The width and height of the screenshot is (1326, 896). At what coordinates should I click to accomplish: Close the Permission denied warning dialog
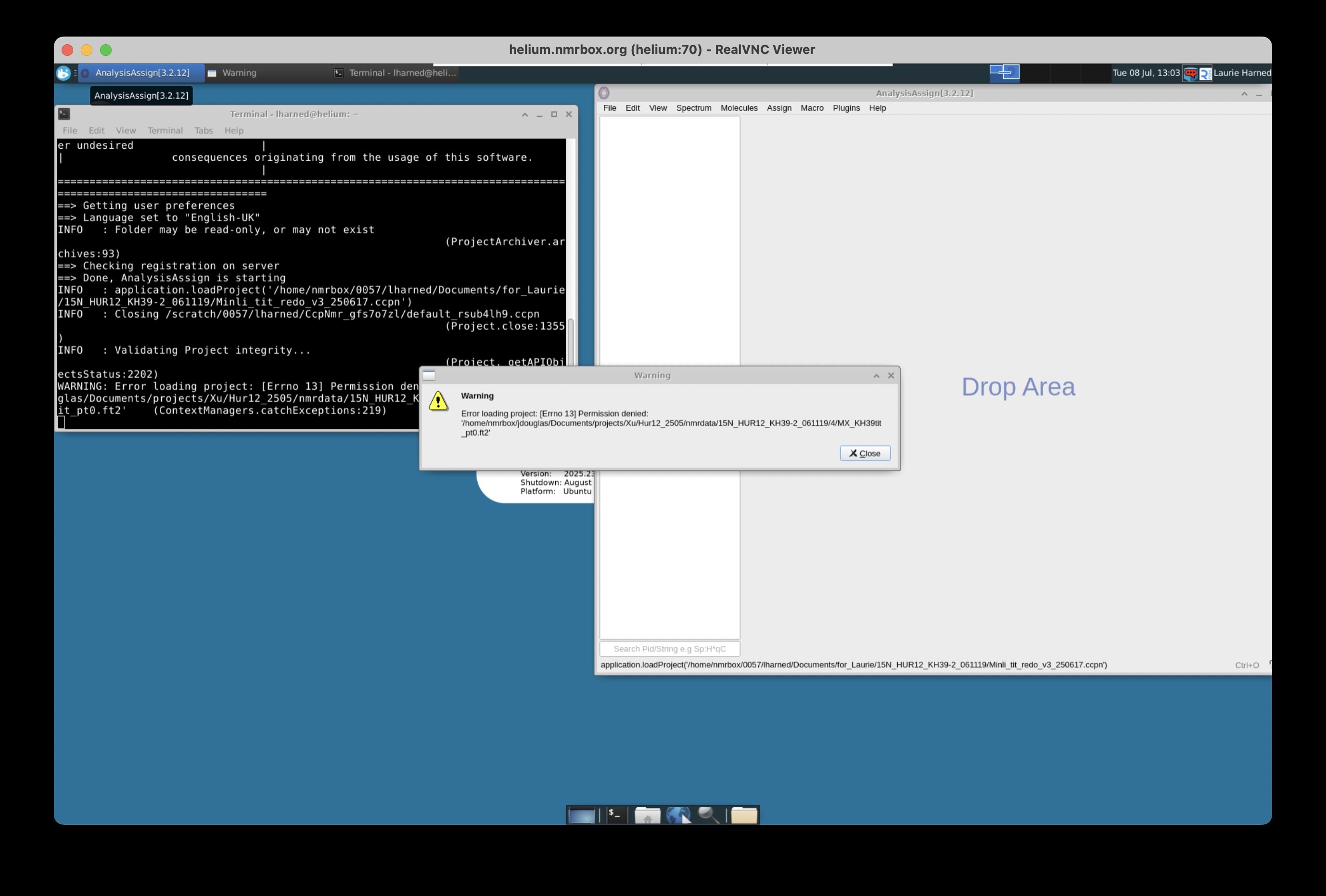[865, 453]
